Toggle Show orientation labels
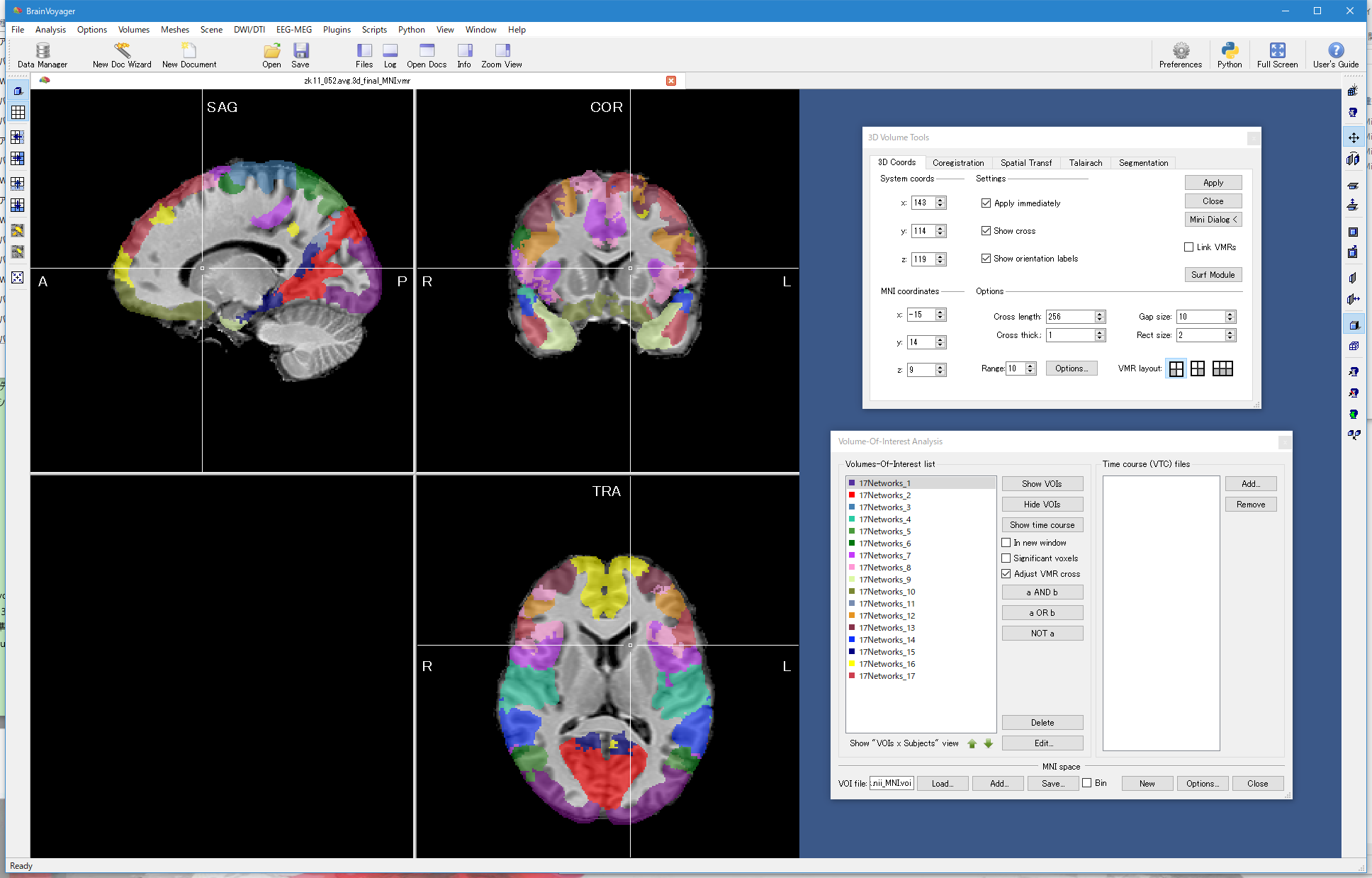Screen dimensions: 1372x878 tap(986, 259)
